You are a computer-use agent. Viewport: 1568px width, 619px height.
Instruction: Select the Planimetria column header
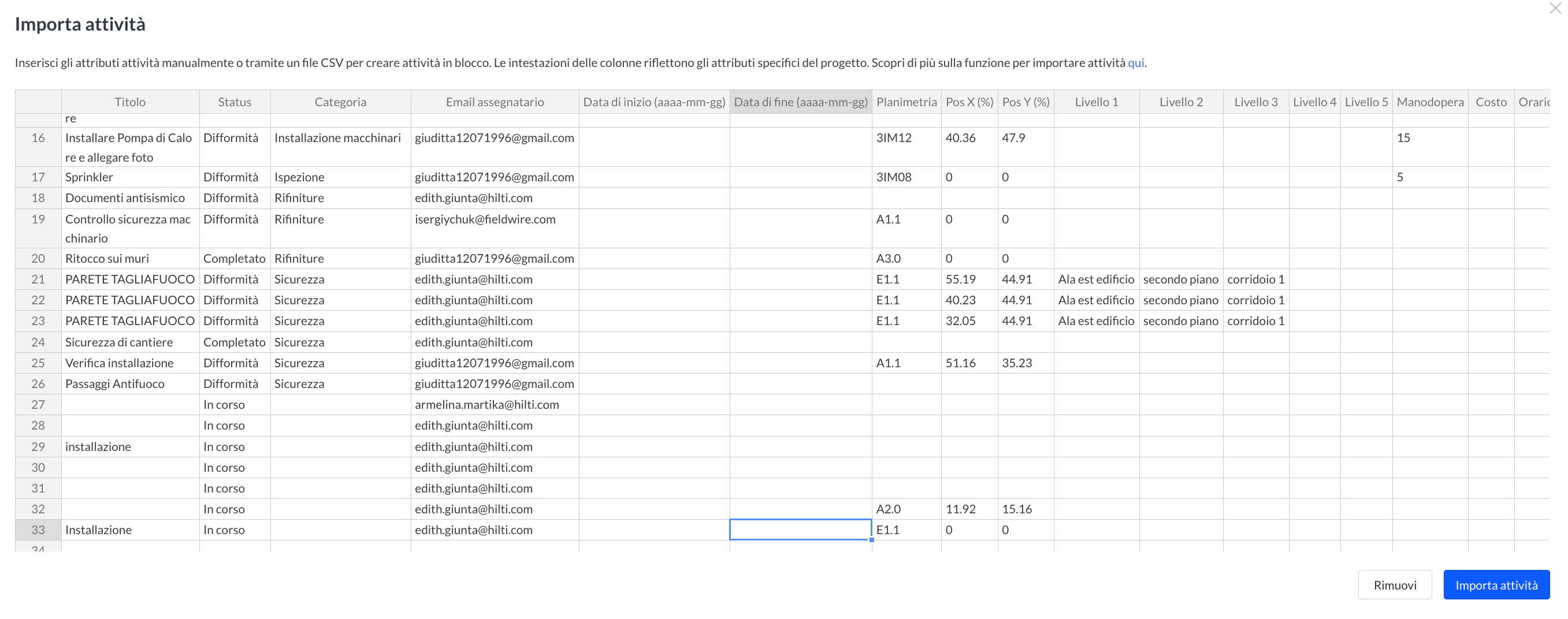pos(906,102)
